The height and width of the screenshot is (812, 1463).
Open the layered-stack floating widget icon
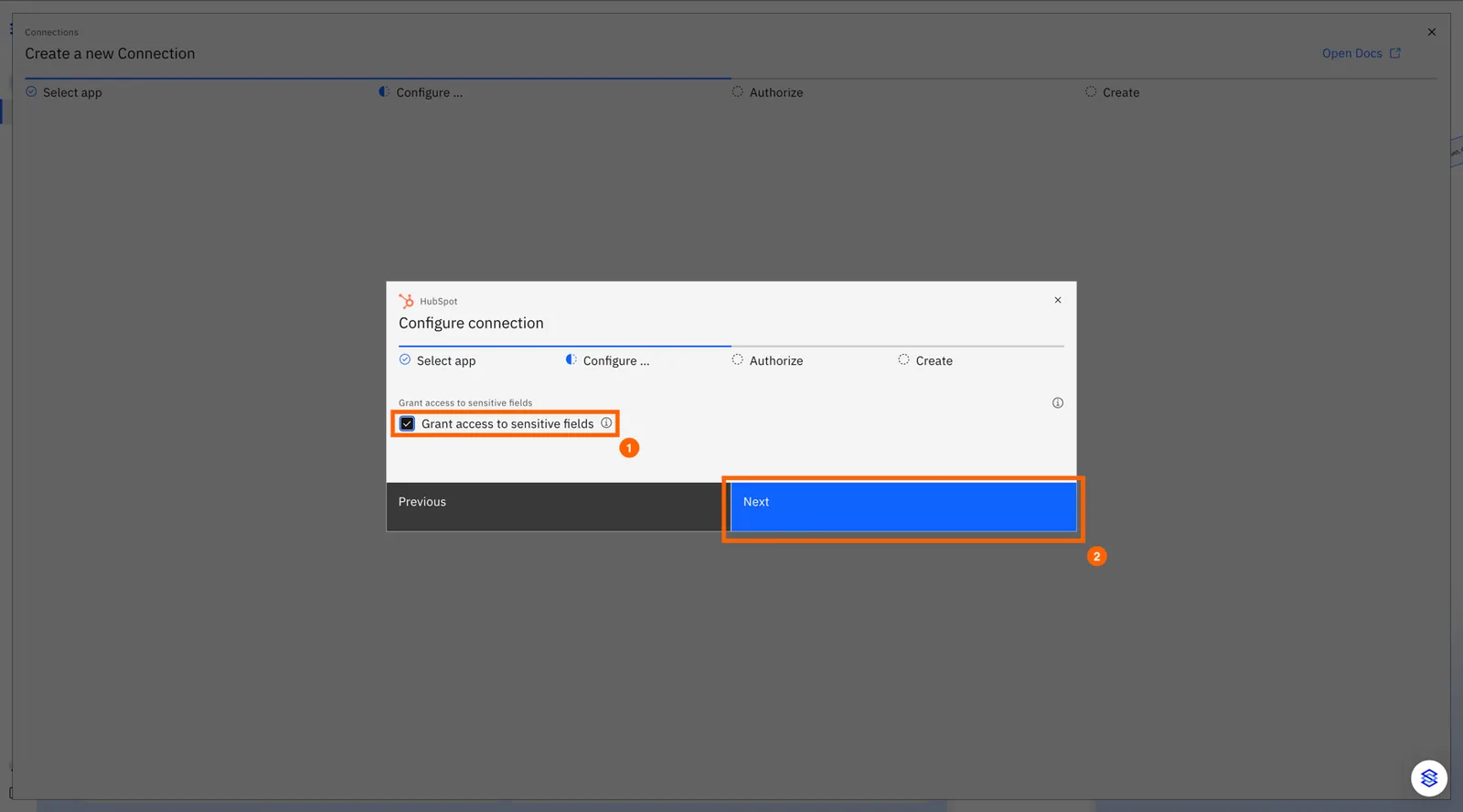1429,778
